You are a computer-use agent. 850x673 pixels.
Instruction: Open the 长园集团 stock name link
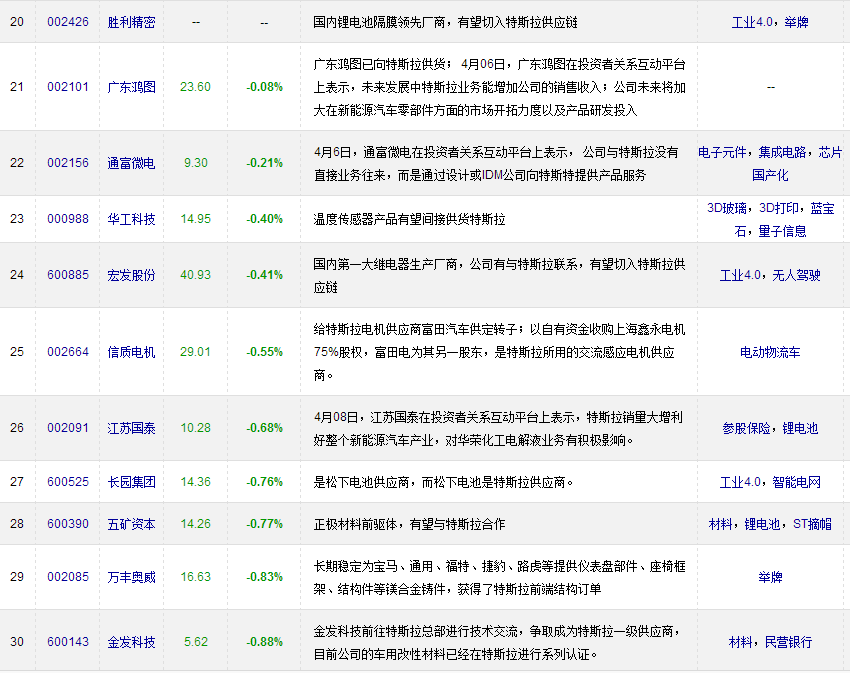click(131, 482)
